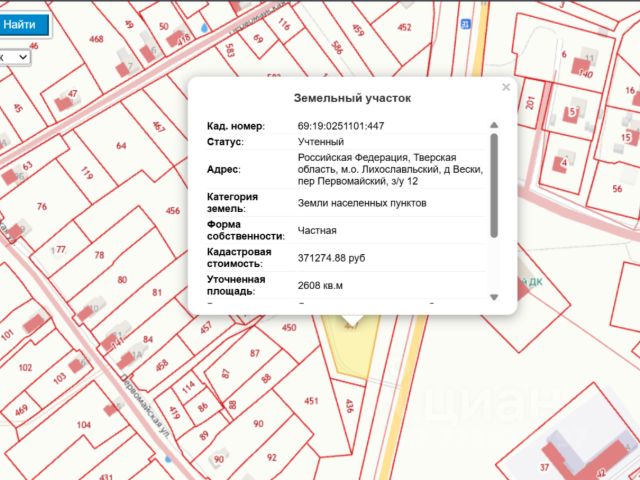Click map parcel 104
The height and width of the screenshot is (480, 640).
click(84, 425)
